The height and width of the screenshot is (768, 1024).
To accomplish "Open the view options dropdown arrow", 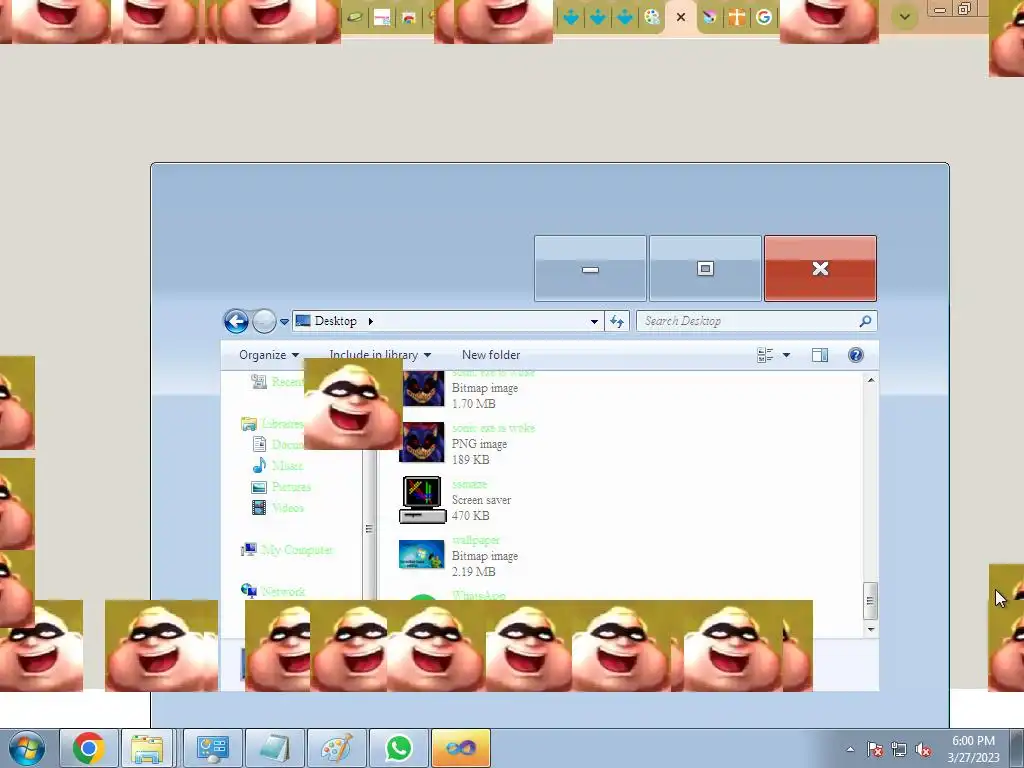I will coord(786,355).
